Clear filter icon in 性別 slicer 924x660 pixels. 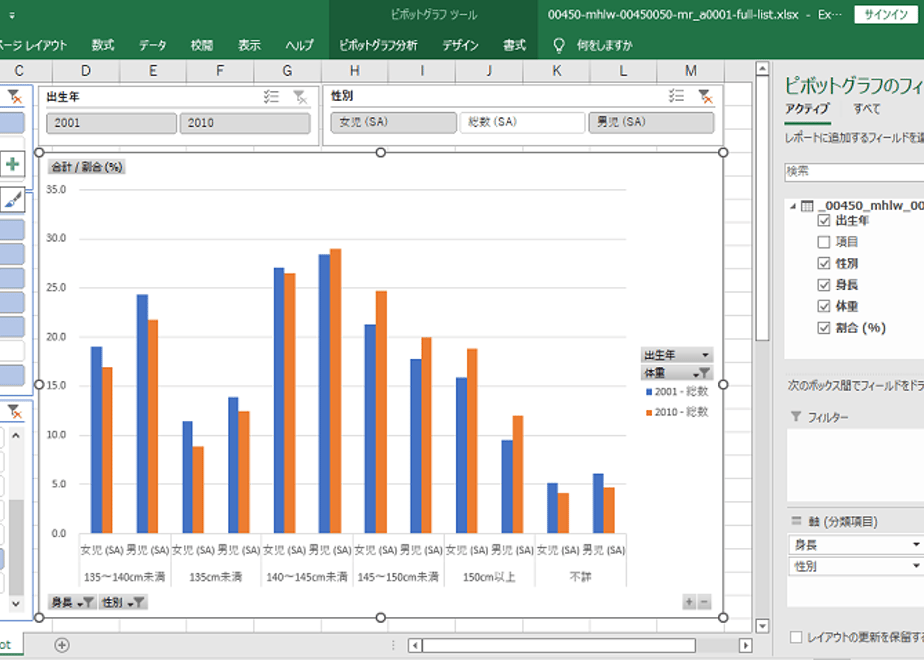(x=705, y=96)
